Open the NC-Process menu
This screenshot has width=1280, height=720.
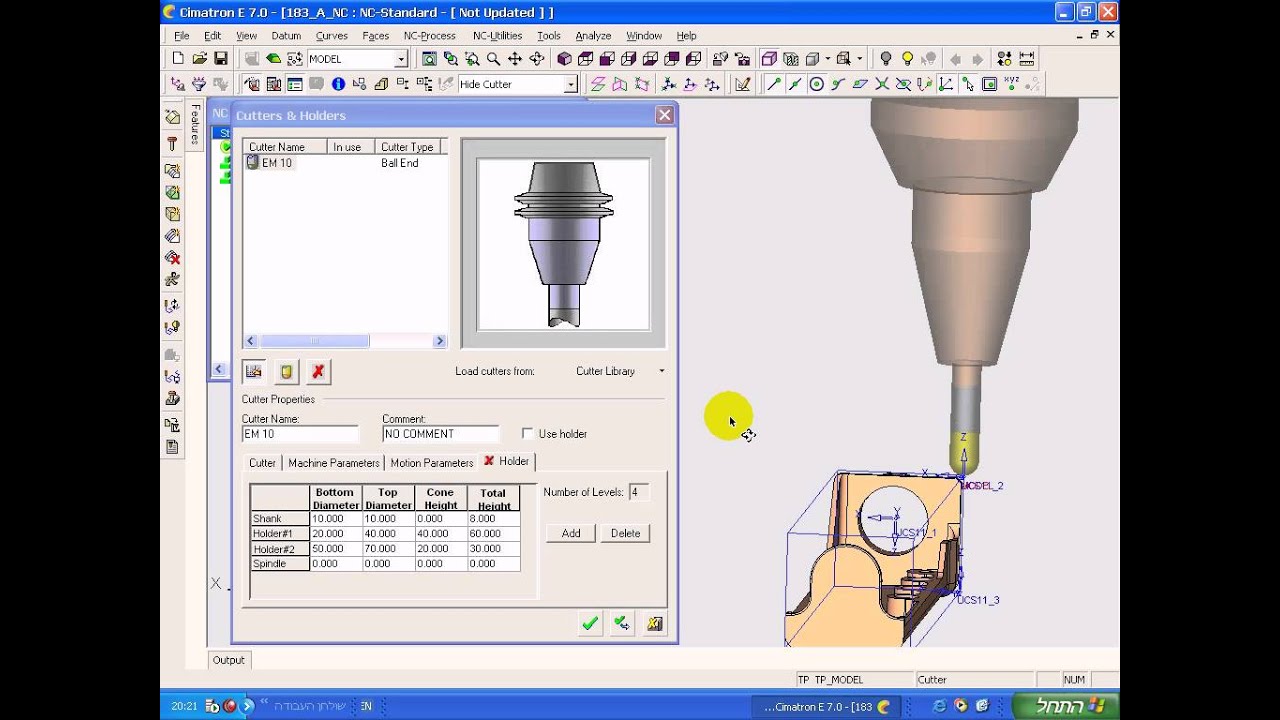point(430,35)
